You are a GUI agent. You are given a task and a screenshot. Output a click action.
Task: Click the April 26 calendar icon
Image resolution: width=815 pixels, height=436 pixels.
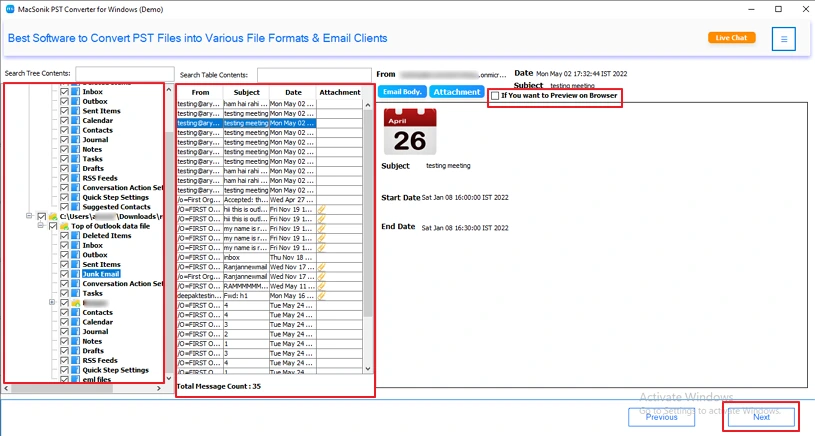click(410, 131)
